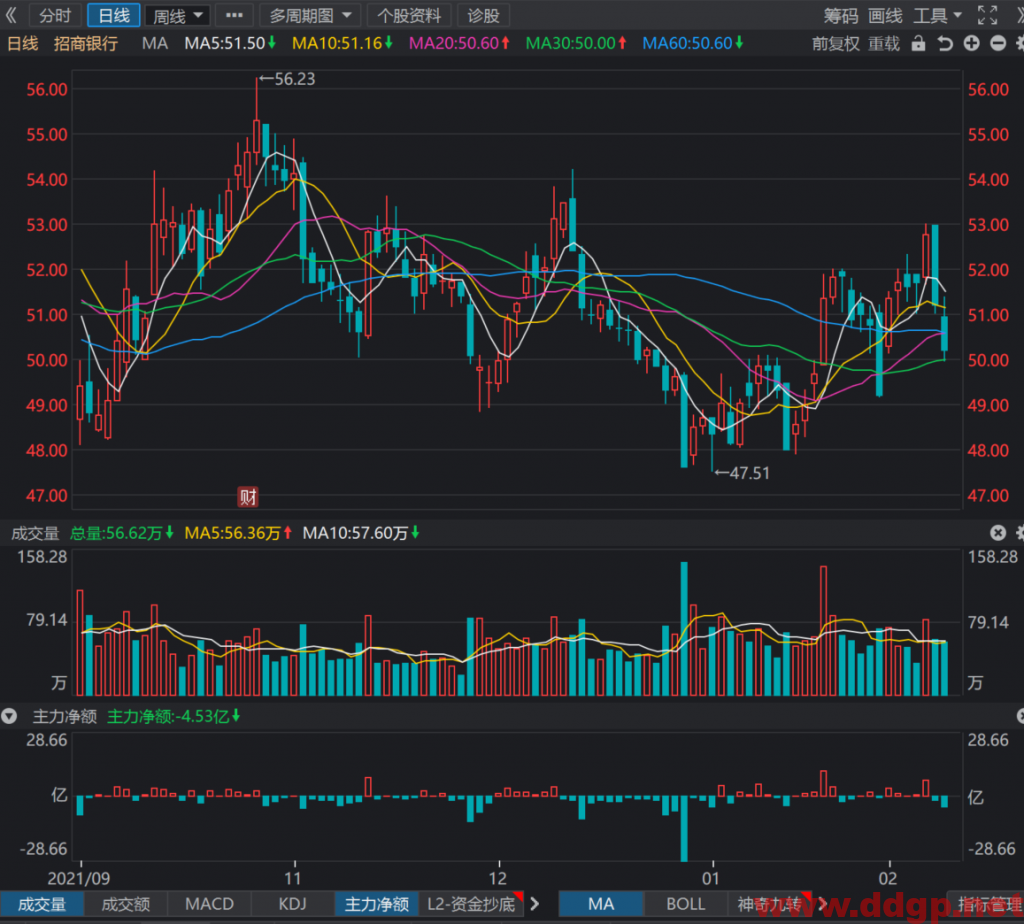Image resolution: width=1024 pixels, height=924 pixels.
Task: Click the left axis 50.00 price label
Action: pos(46,360)
